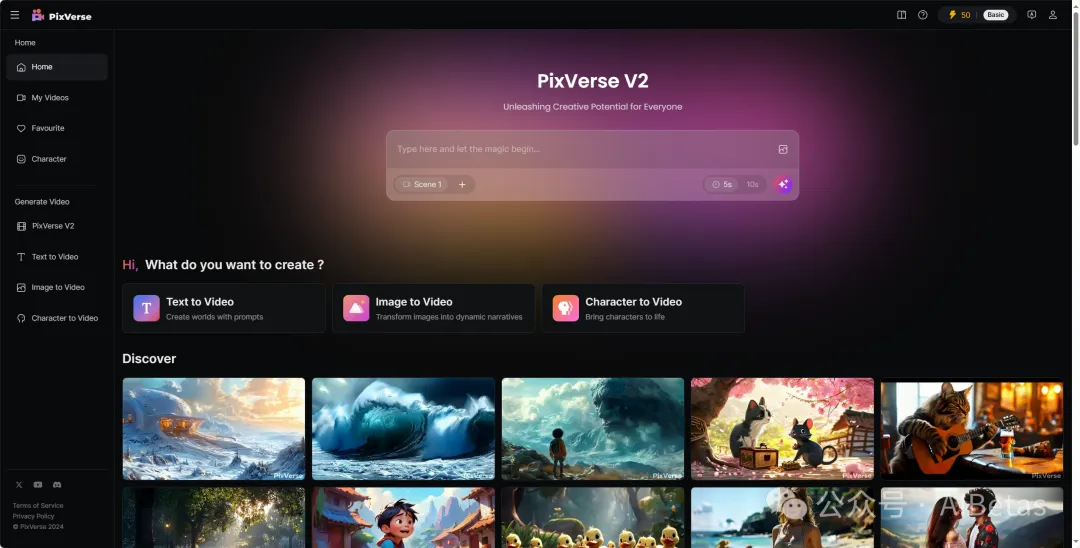1080x548 pixels.
Task: Click the upload image icon in the prompt box
Action: pyautogui.click(x=783, y=149)
